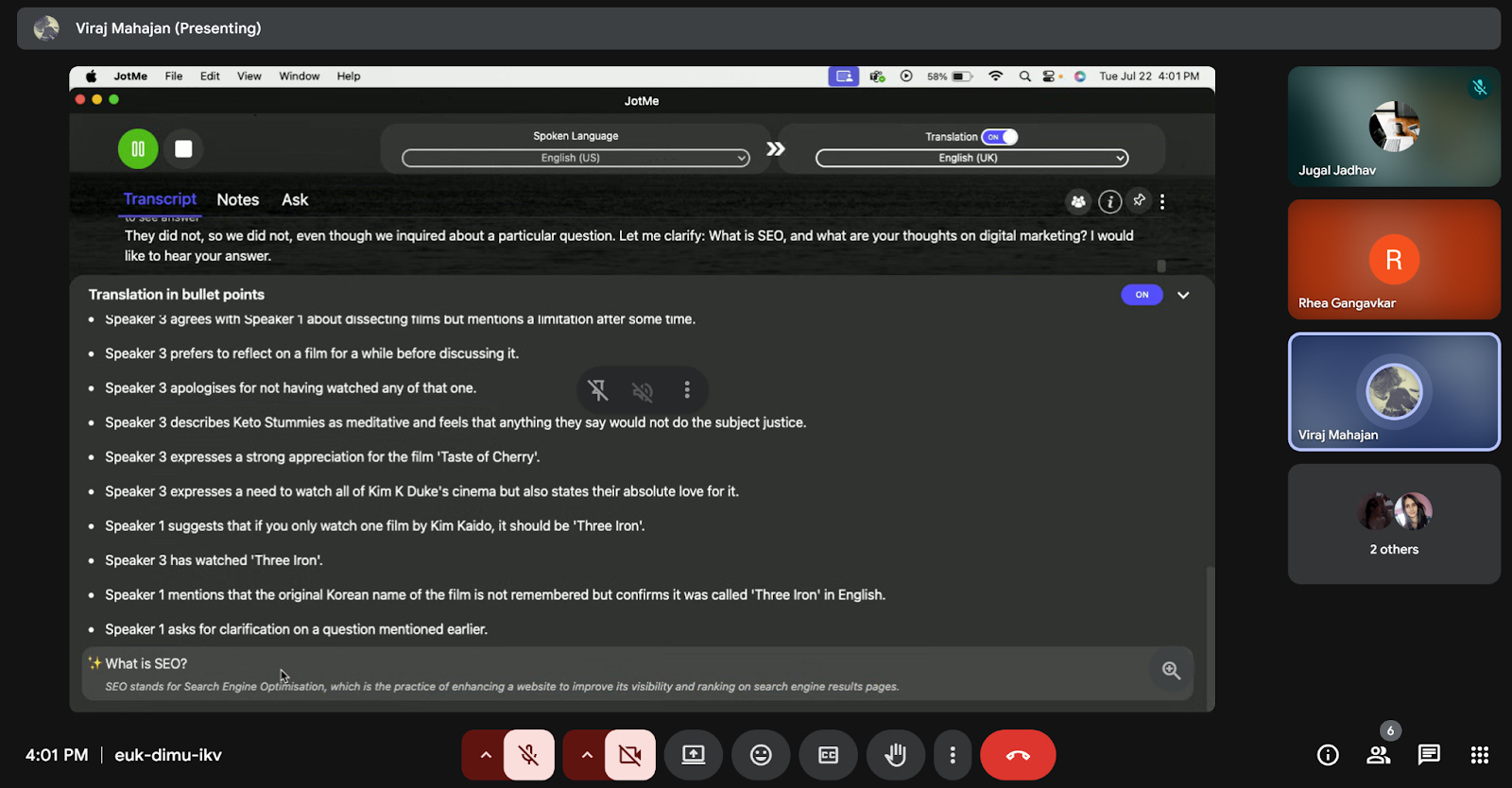The width and height of the screenshot is (1512, 788).
Task: Open Control Centre icon
Action: (1049, 77)
